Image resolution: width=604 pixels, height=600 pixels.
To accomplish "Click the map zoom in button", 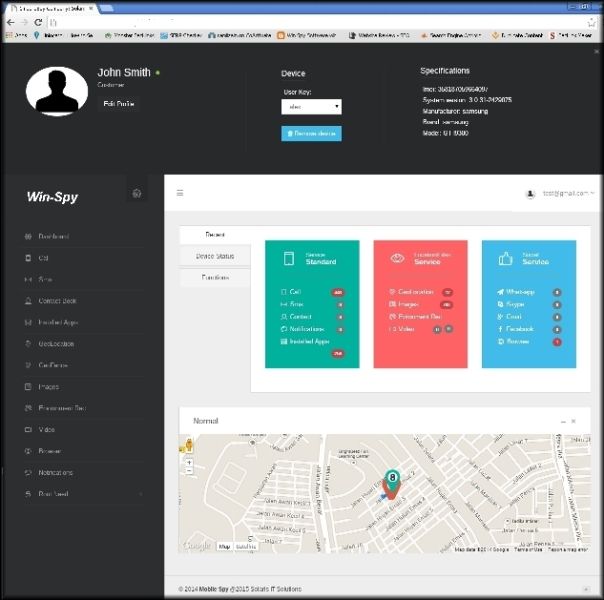I will [189, 463].
